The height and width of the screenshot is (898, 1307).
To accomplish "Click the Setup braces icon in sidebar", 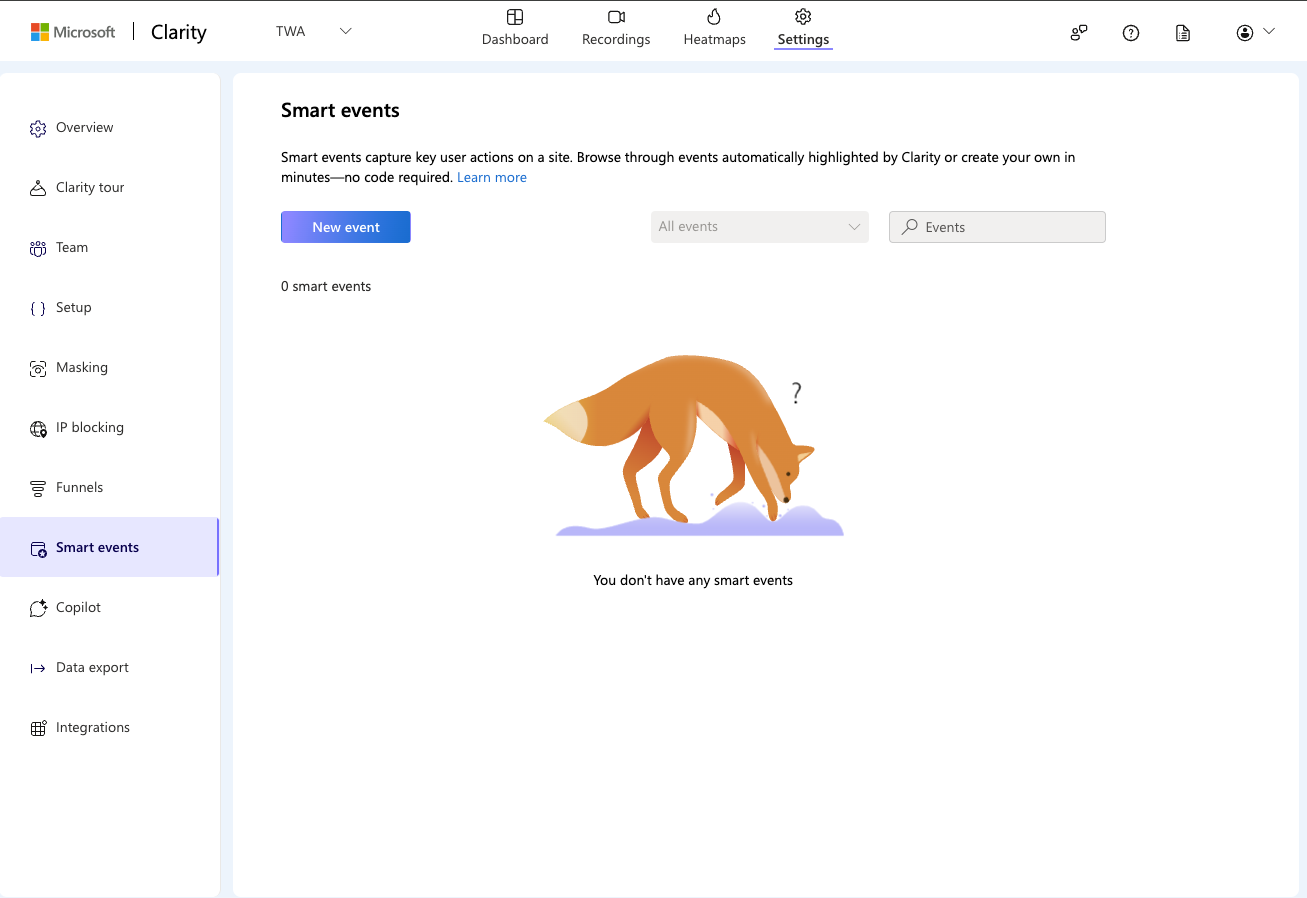I will tap(38, 308).
